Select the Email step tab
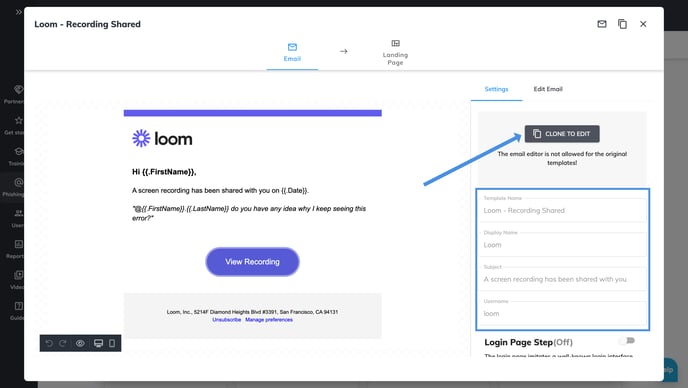This screenshot has height=388, width=688. (x=292, y=52)
